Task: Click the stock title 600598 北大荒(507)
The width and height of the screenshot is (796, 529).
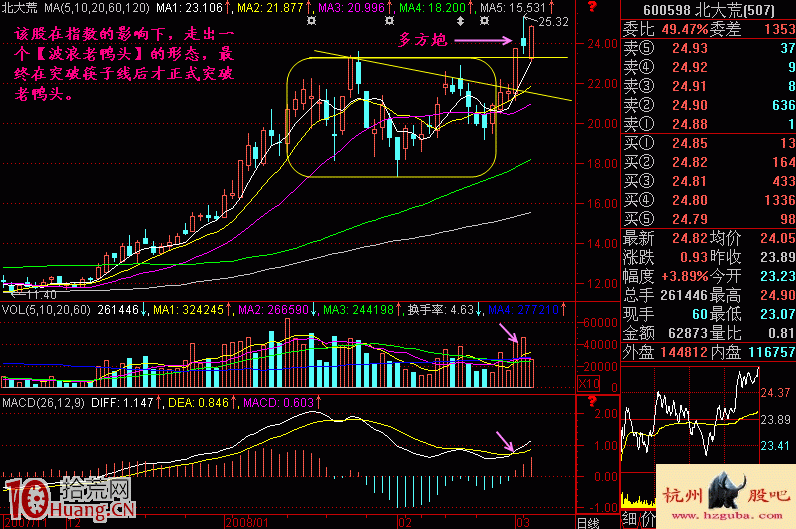Action: pyautogui.click(x=709, y=10)
